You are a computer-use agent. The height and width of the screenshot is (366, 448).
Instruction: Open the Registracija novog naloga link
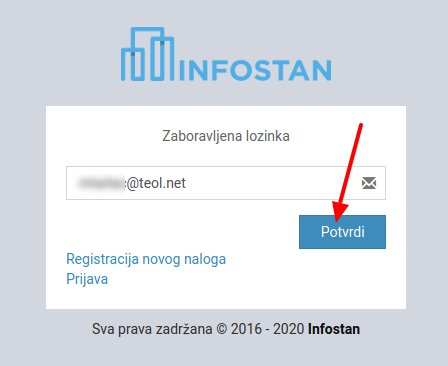tap(146, 259)
